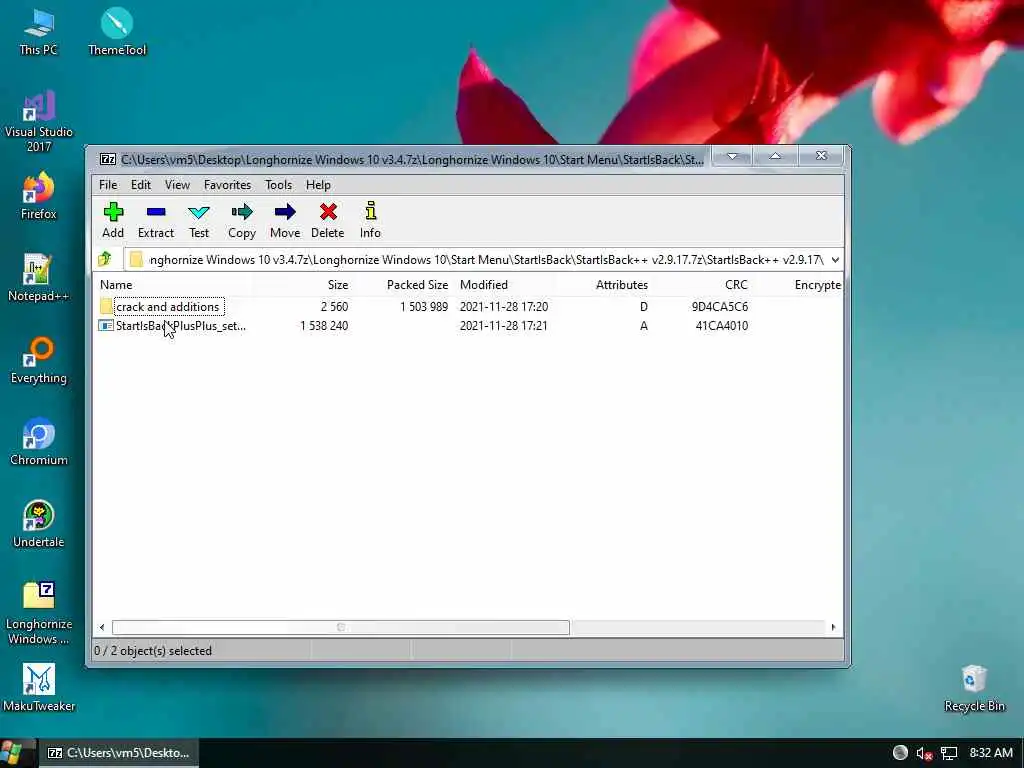Click the green Add toolbar icon
This screenshot has height=768, width=1024.
pyautogui.click(x=113, y=212)
